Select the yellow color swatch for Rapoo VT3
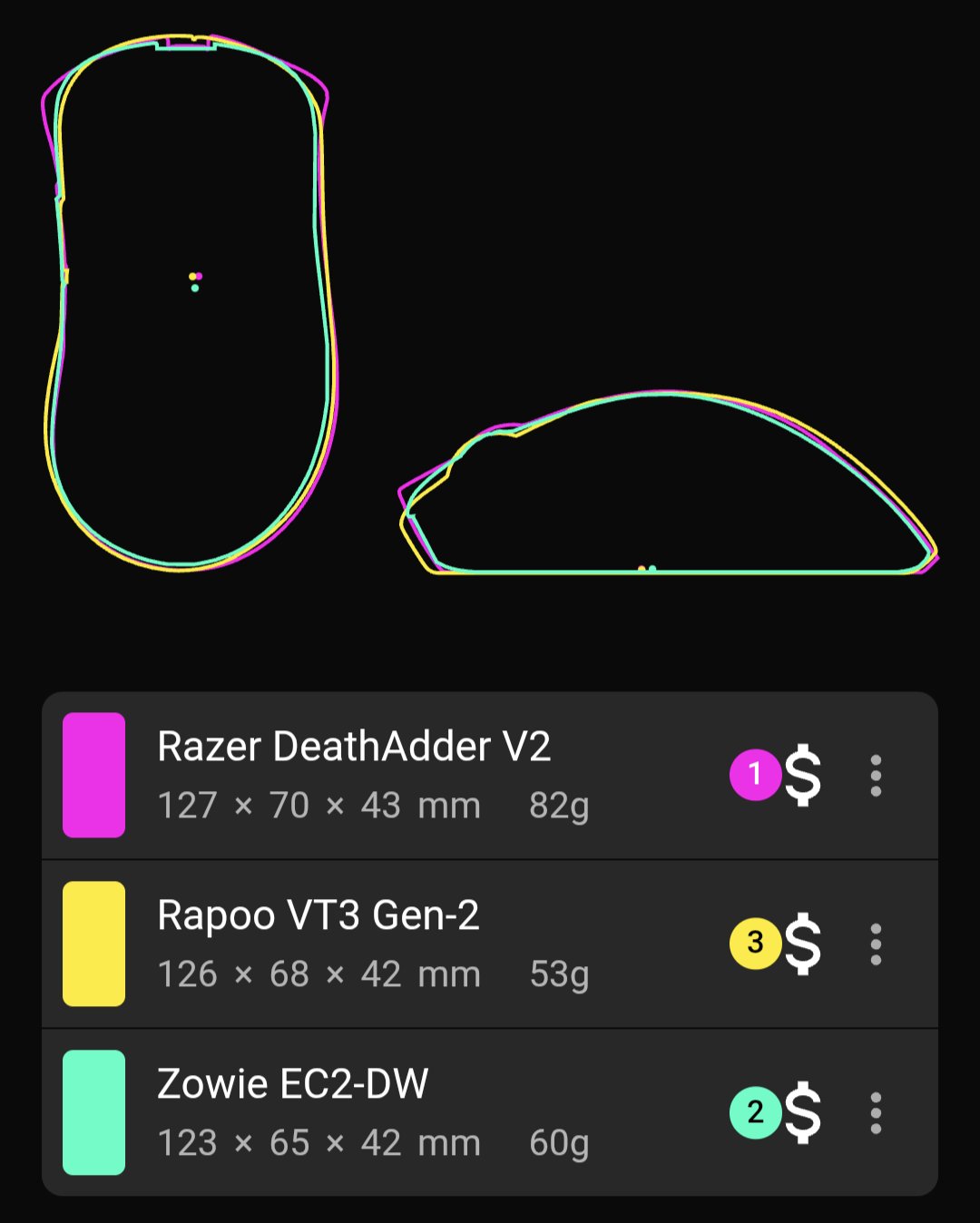980x1223 pixels. 93,944
